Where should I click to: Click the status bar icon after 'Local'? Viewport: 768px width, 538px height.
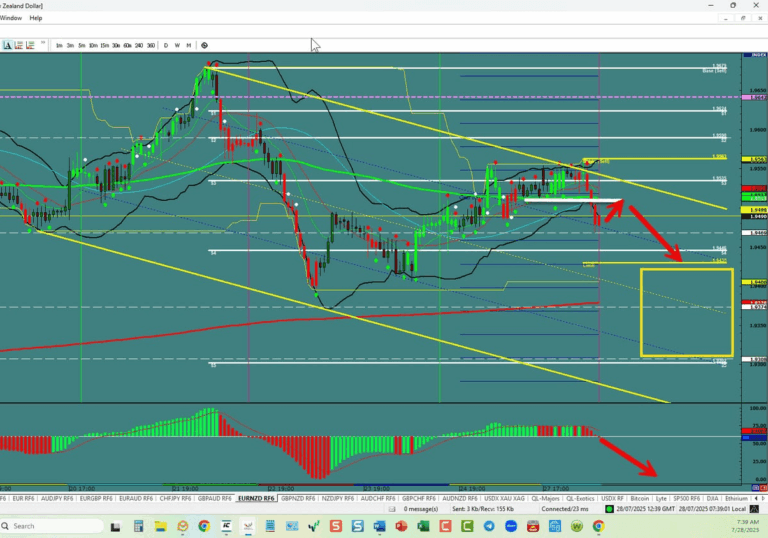tap(754, 509)
